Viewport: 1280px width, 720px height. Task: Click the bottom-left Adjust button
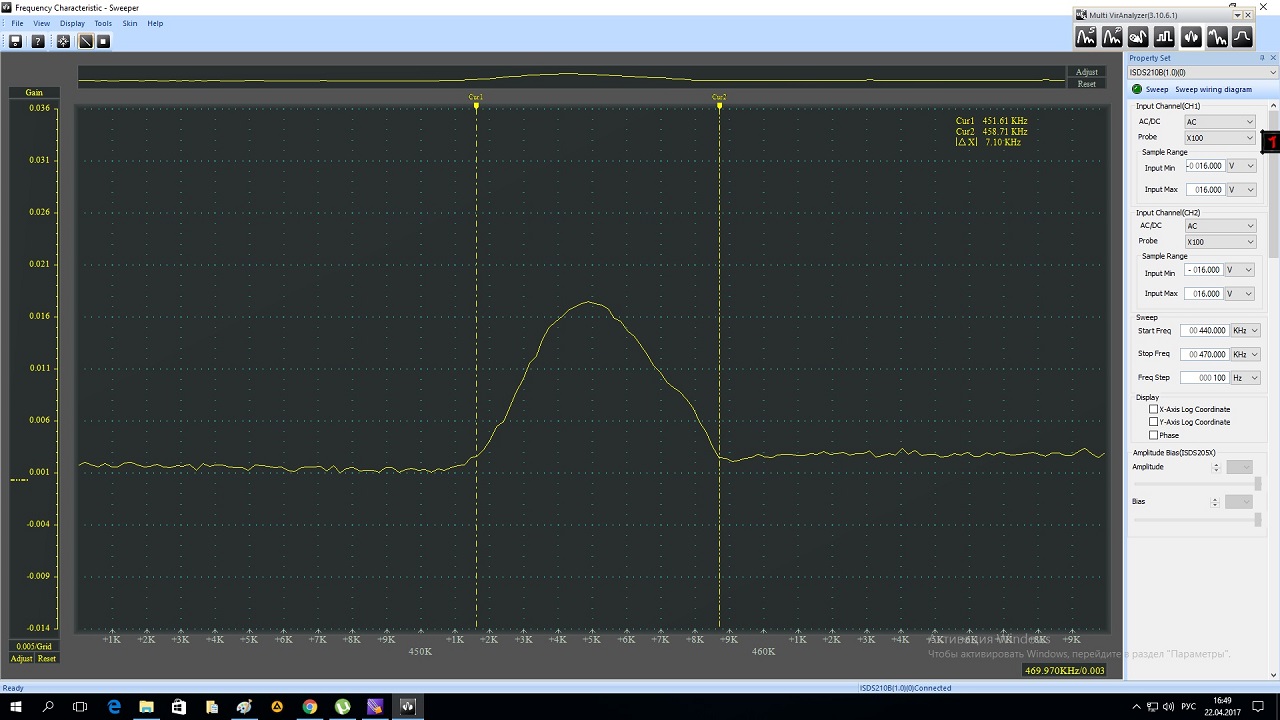(22, 659)
